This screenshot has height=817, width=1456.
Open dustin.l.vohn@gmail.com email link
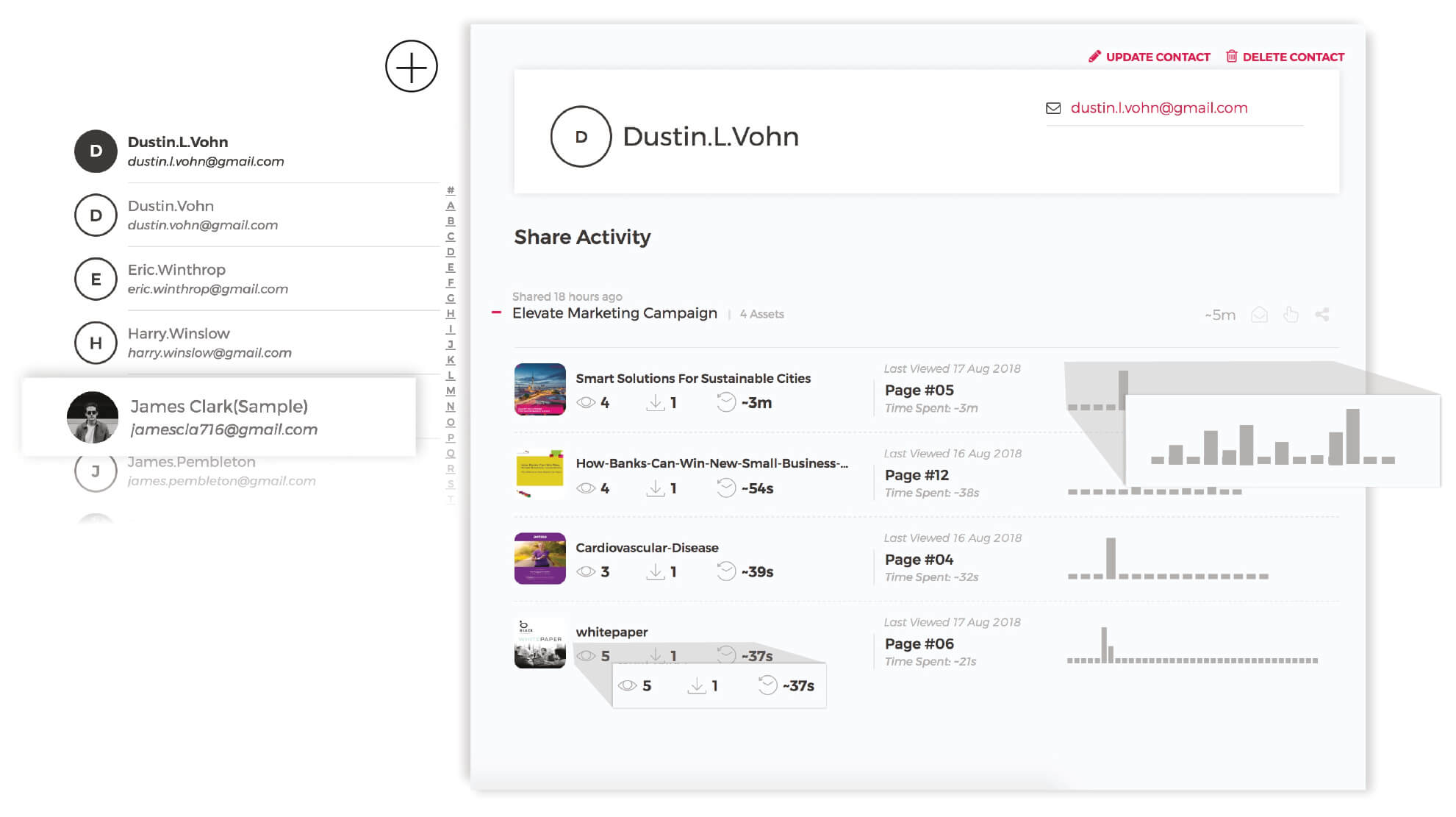coord(1158,108)
